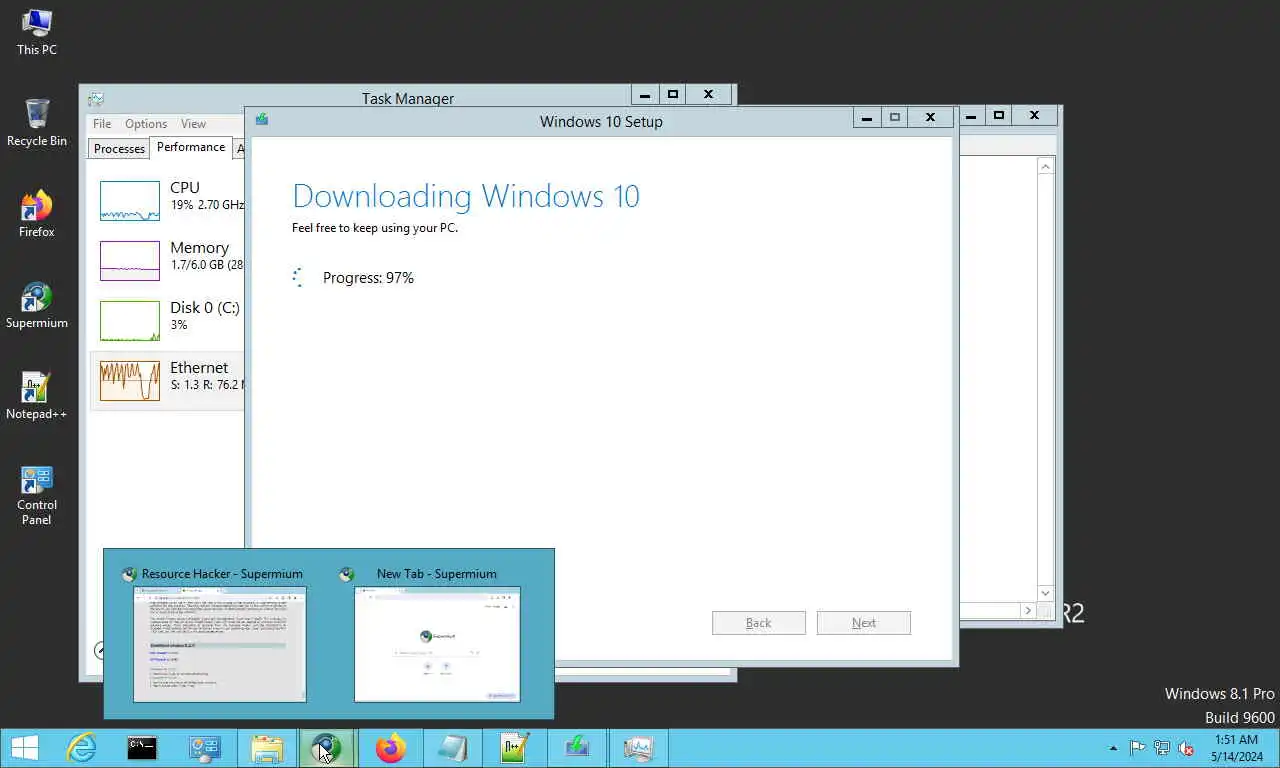
Task: Click the notepad taskbar icon
Action: click(453, 748)
